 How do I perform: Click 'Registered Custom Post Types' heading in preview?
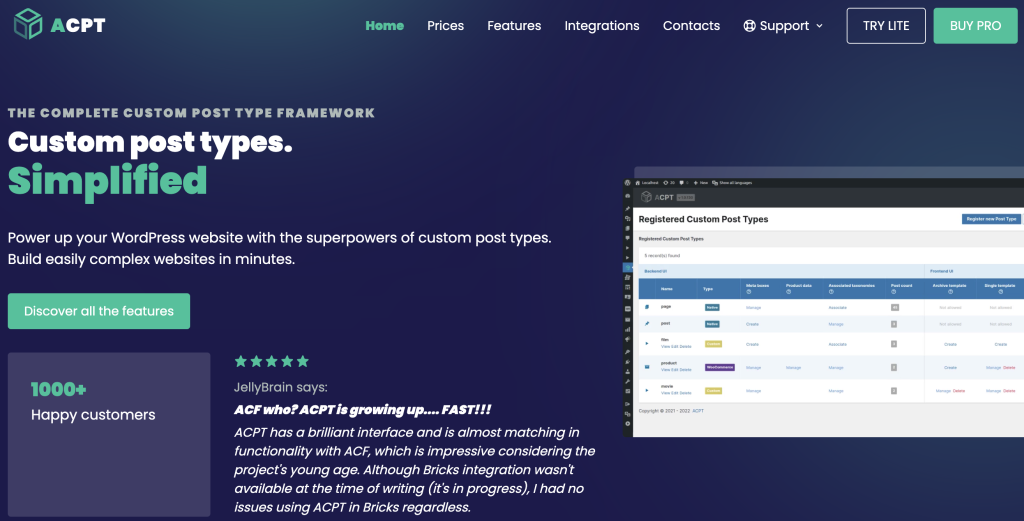[x=703, y=219]
